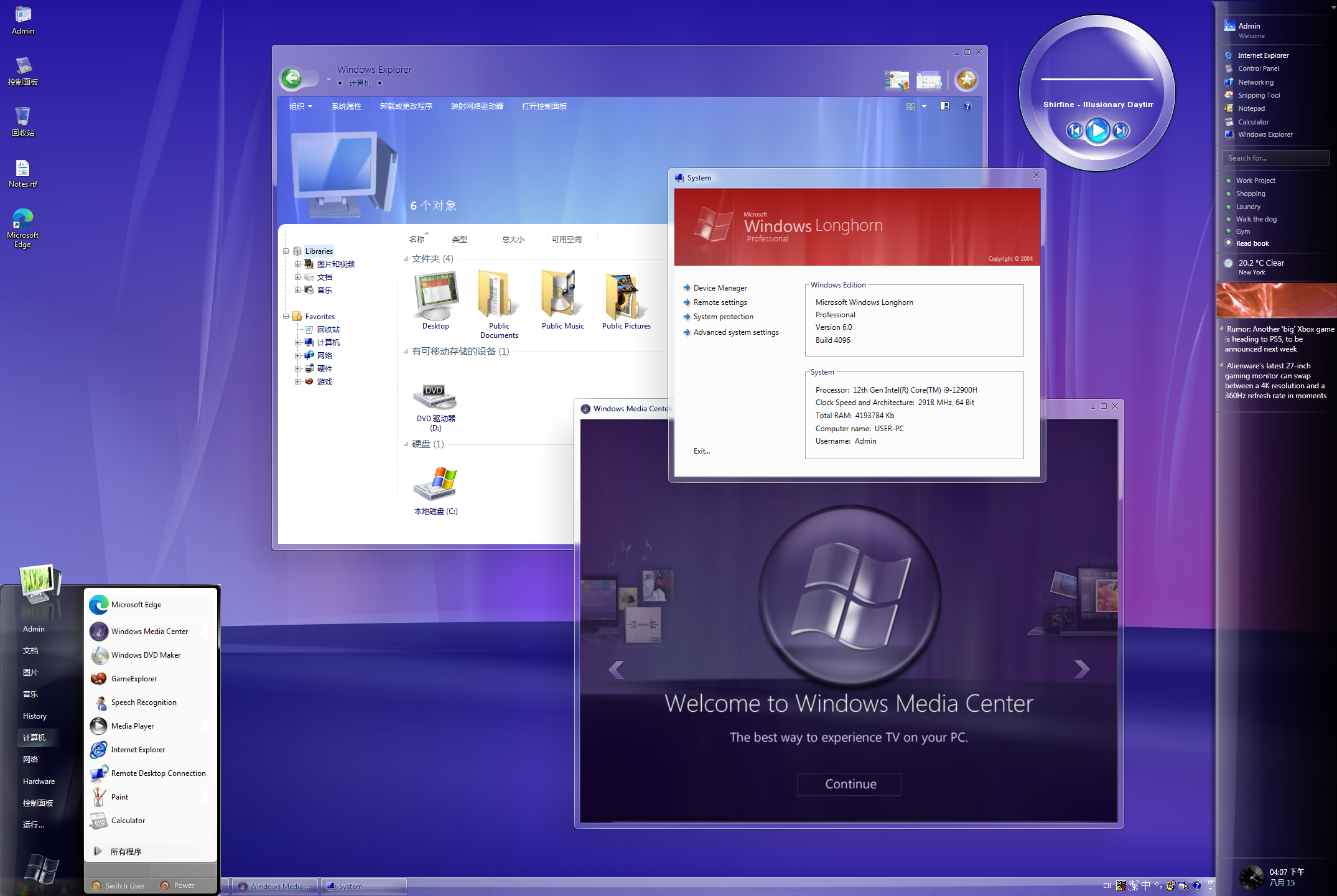Open the Device Manager link

click(x=720, y=288)
